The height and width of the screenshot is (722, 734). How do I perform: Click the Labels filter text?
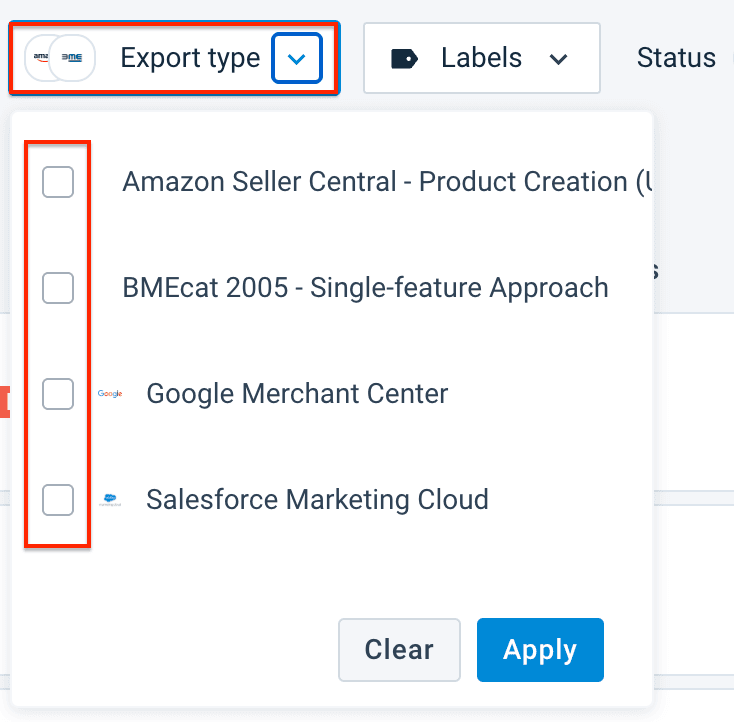[481, 58]
